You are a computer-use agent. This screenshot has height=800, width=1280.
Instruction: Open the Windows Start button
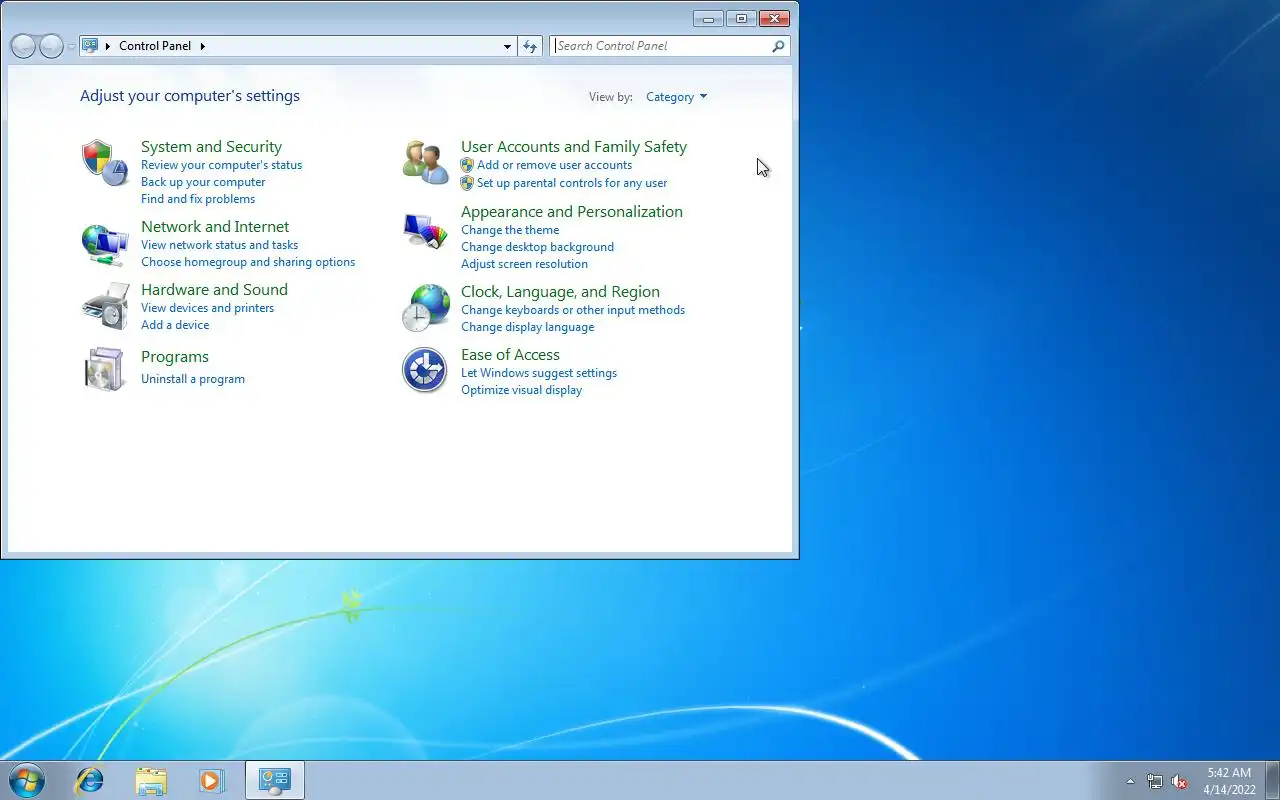click(x=26, y=780)
